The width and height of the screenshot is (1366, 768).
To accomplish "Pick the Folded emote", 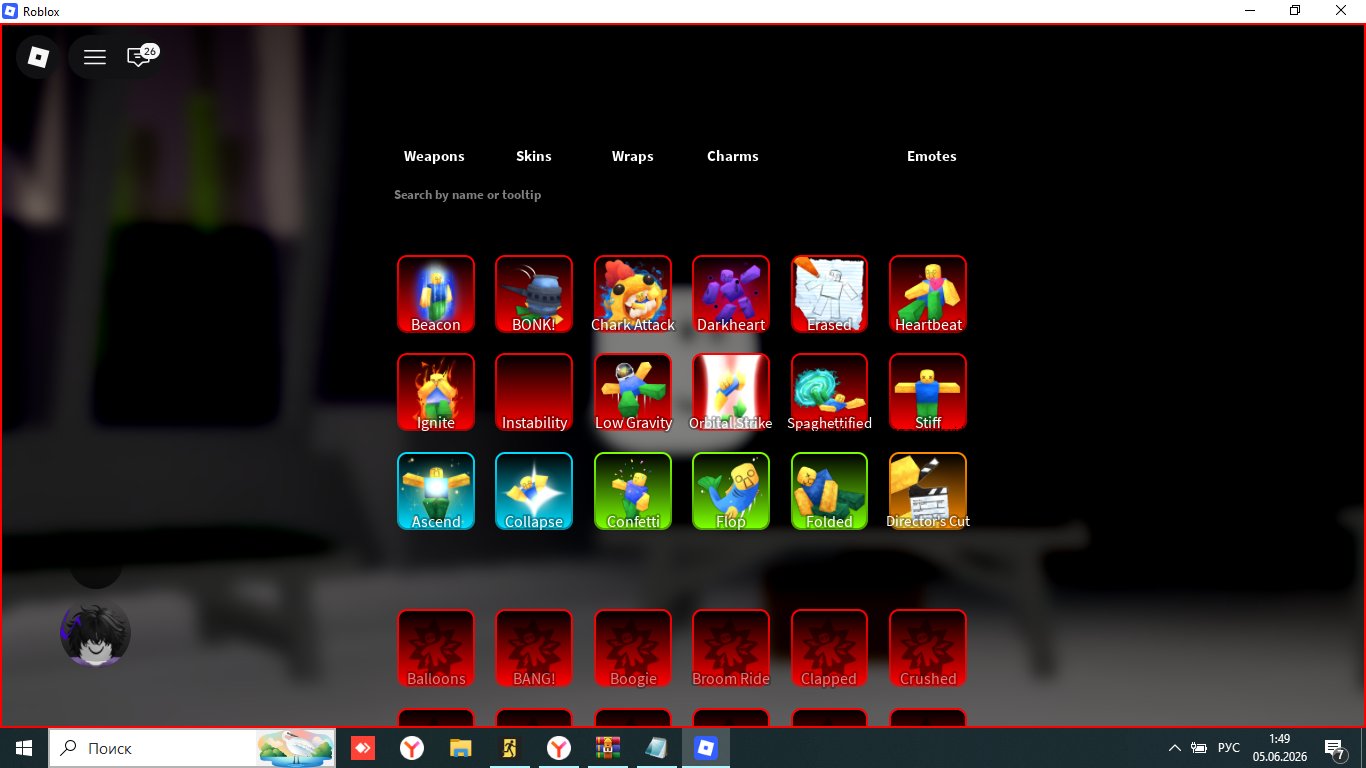I will 830,491.
